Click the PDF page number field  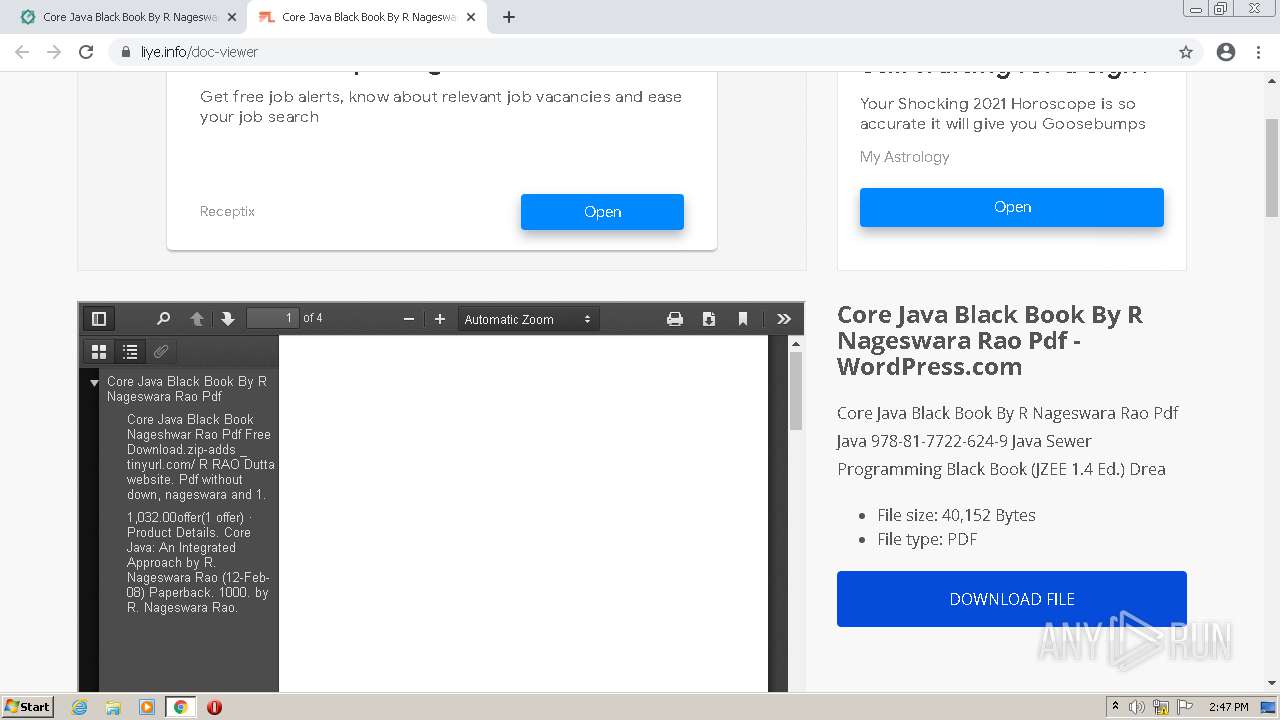tap(272, 318)
